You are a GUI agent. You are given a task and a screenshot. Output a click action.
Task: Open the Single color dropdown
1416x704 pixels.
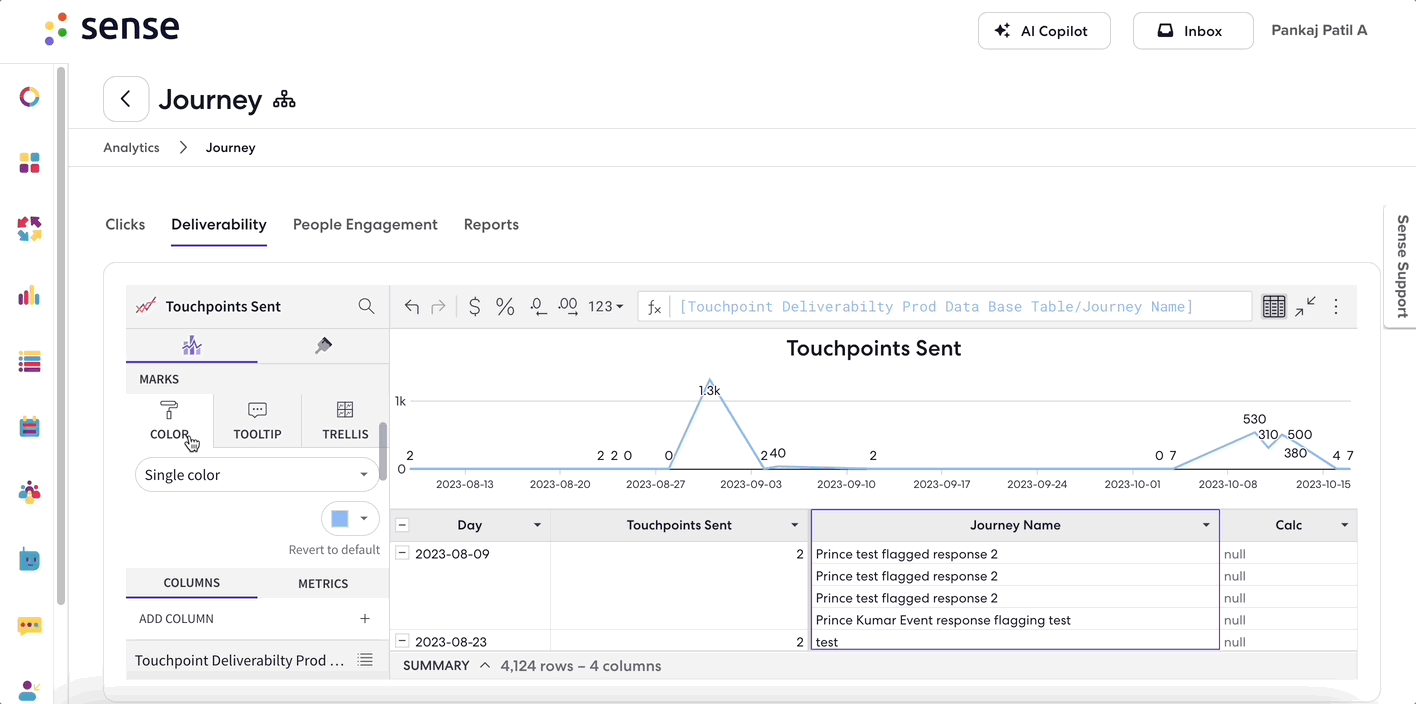pos(257,475)
